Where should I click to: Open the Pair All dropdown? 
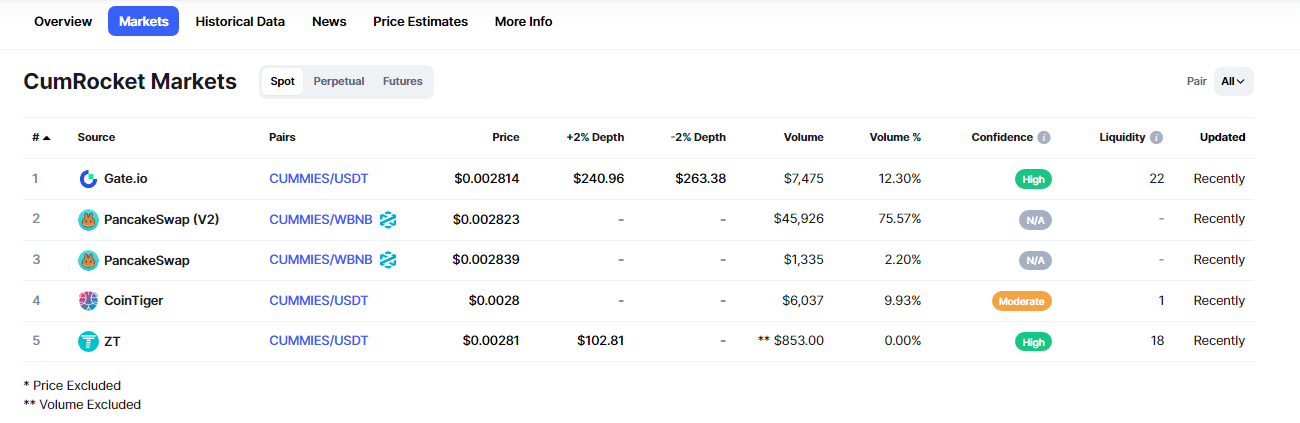coord(1234,82)
